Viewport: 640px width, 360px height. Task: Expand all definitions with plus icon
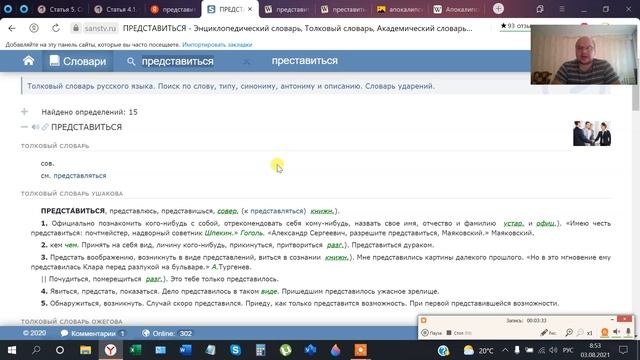(24, 111)
